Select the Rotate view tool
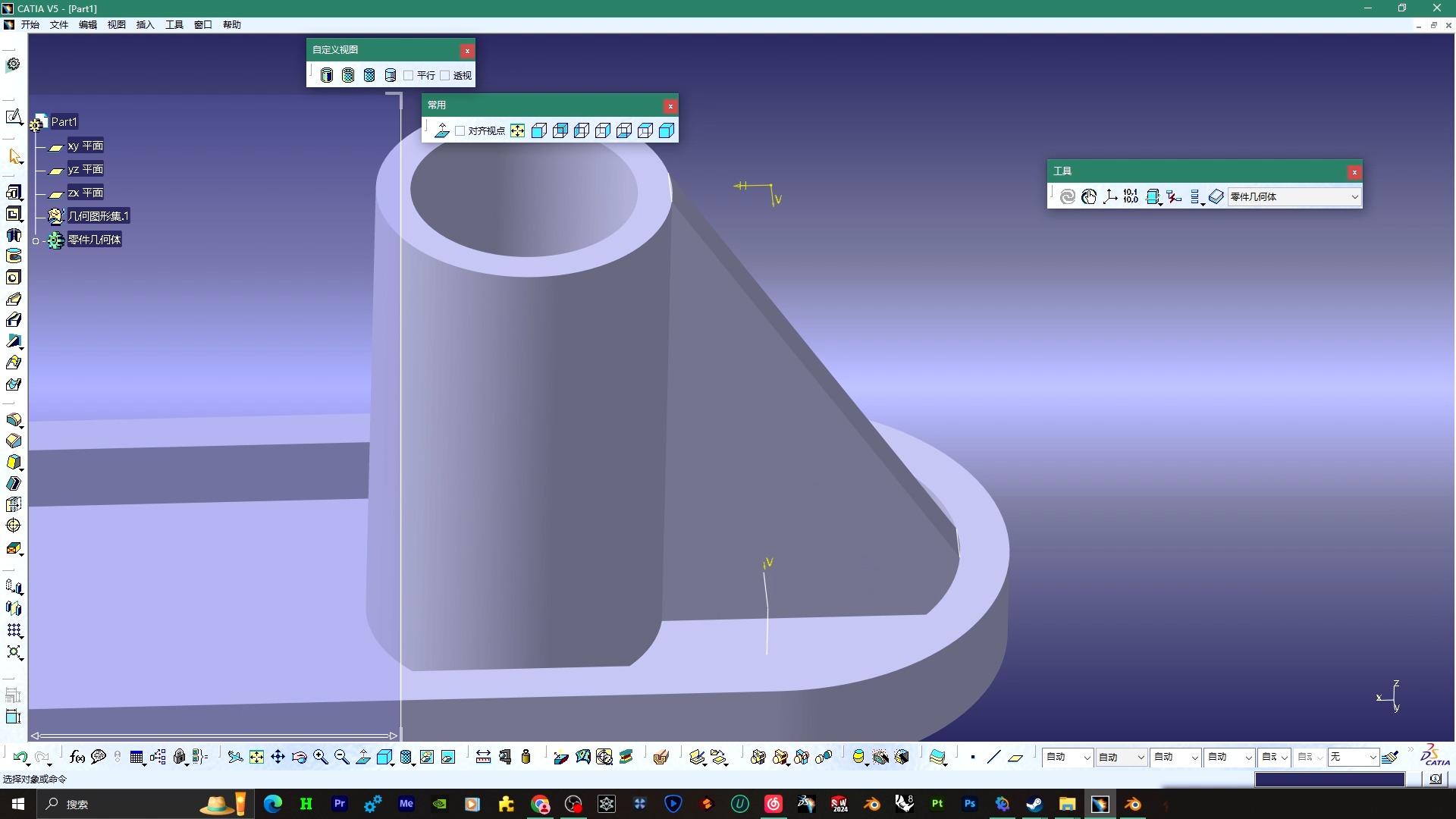Image resolution: width=1456 pixels, height=819 pixels. pyautogui.click(x=299, y=757)
